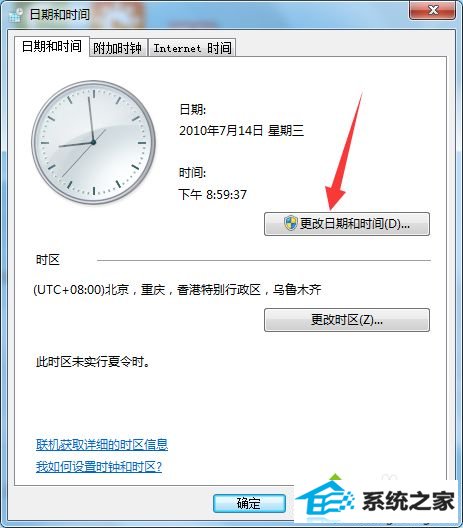This screenshot has height=528, width=463.
Task: Open the 附加时钟 tab
Action: click(118, 48)
